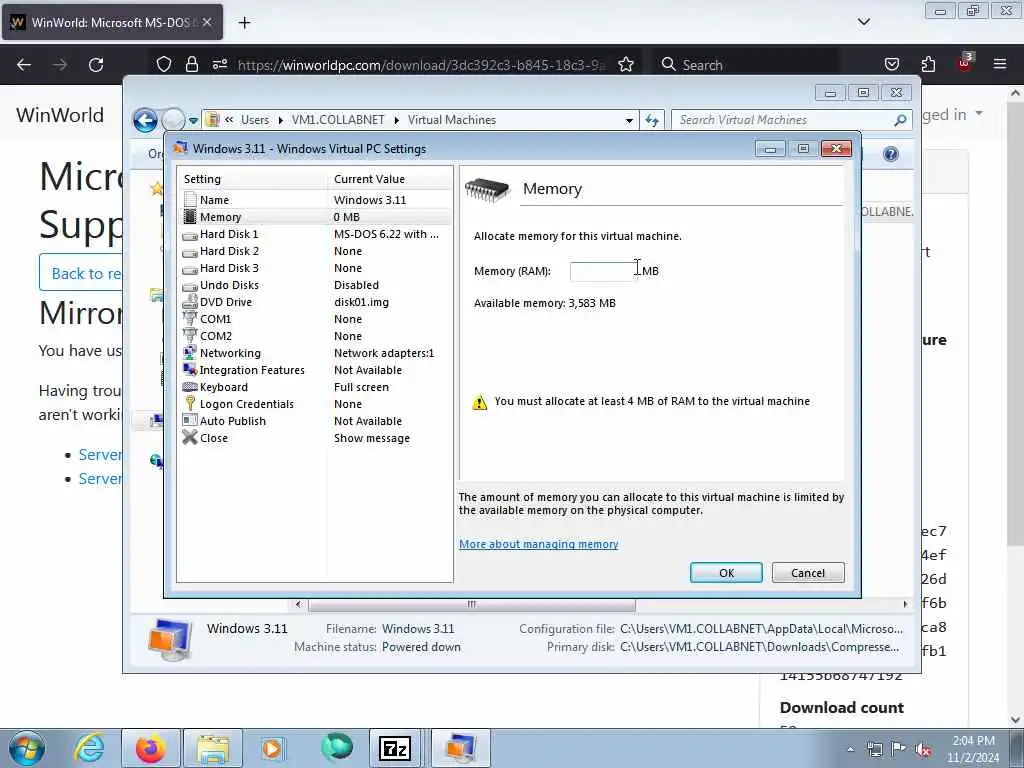Open the Hard Disk 3 setting
The height and width of the screenshot is (768, 1024).
point(315,268)
